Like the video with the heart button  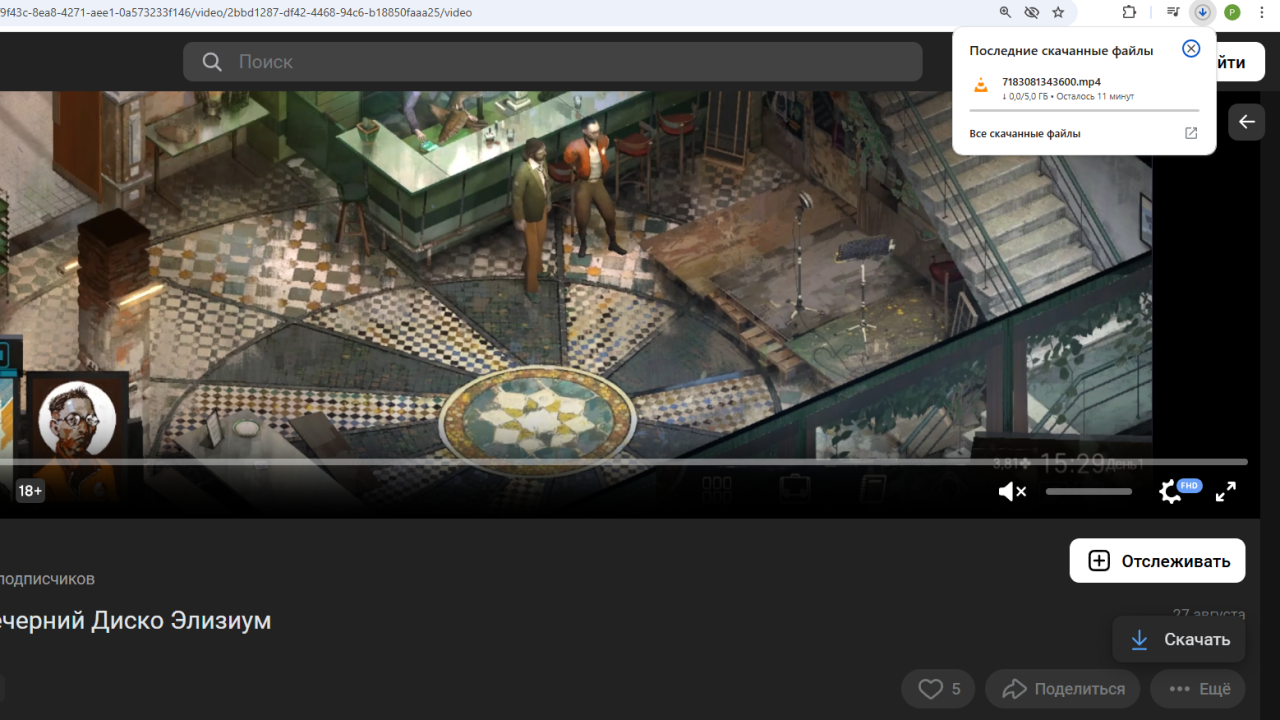click(x=939, y=689)
